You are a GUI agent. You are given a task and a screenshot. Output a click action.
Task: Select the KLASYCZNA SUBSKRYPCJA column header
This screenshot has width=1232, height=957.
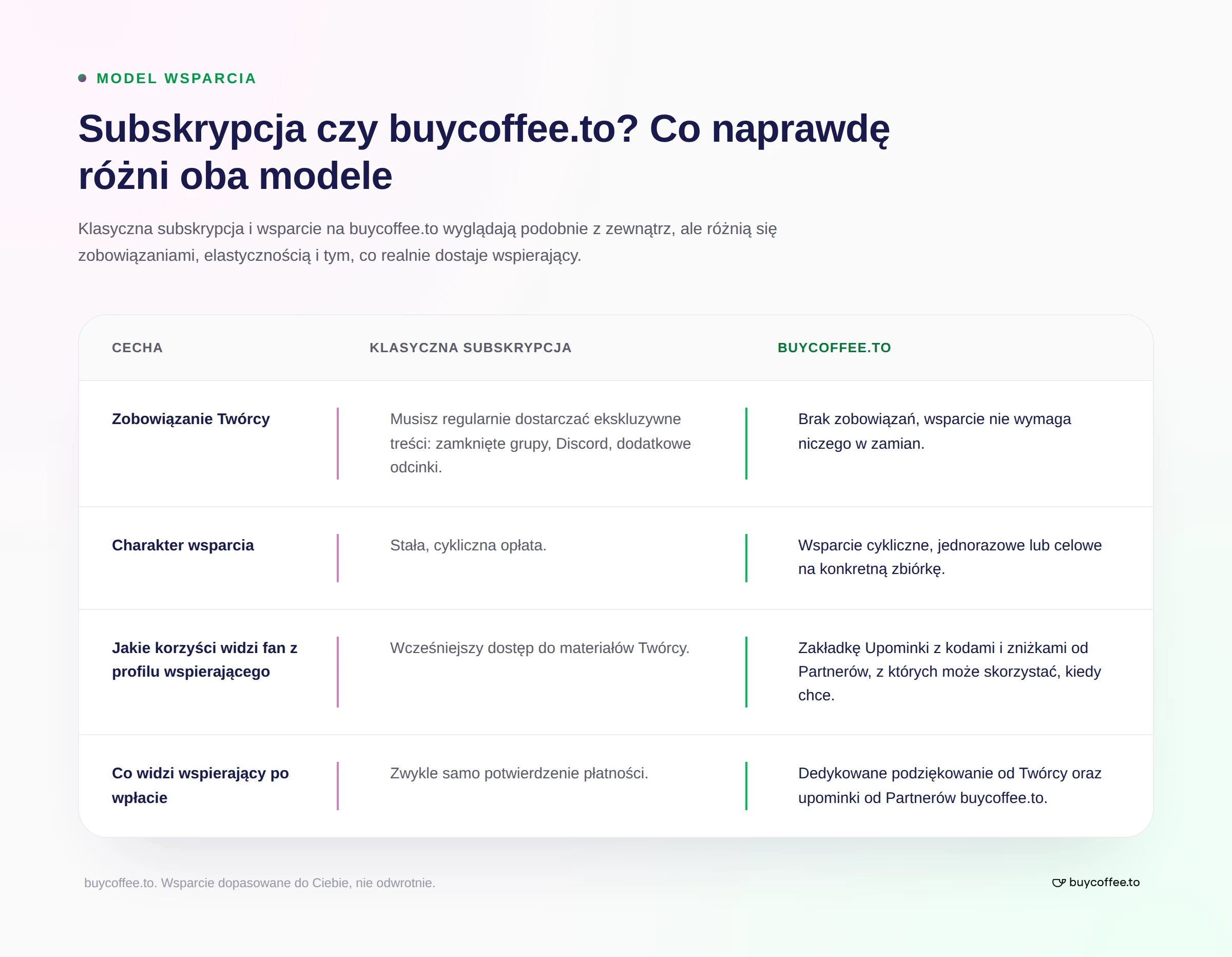[x=470, y=348]
